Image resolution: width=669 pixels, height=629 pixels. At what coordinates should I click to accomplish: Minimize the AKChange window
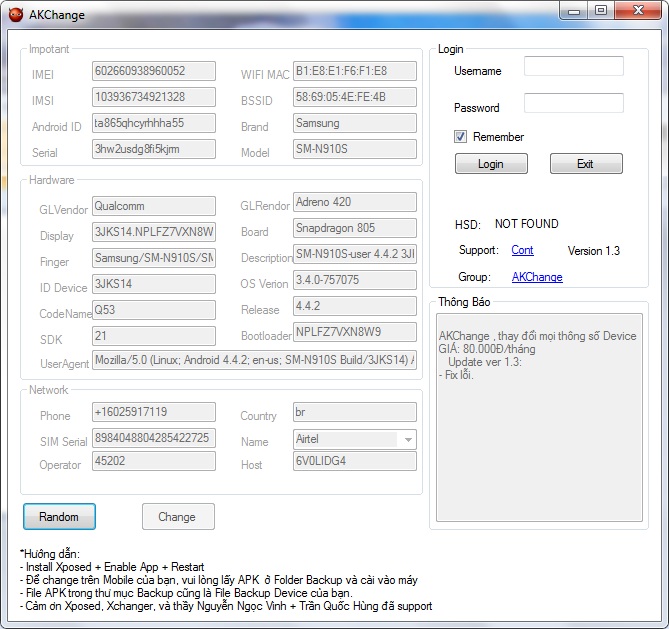click(x=574, y=10)
